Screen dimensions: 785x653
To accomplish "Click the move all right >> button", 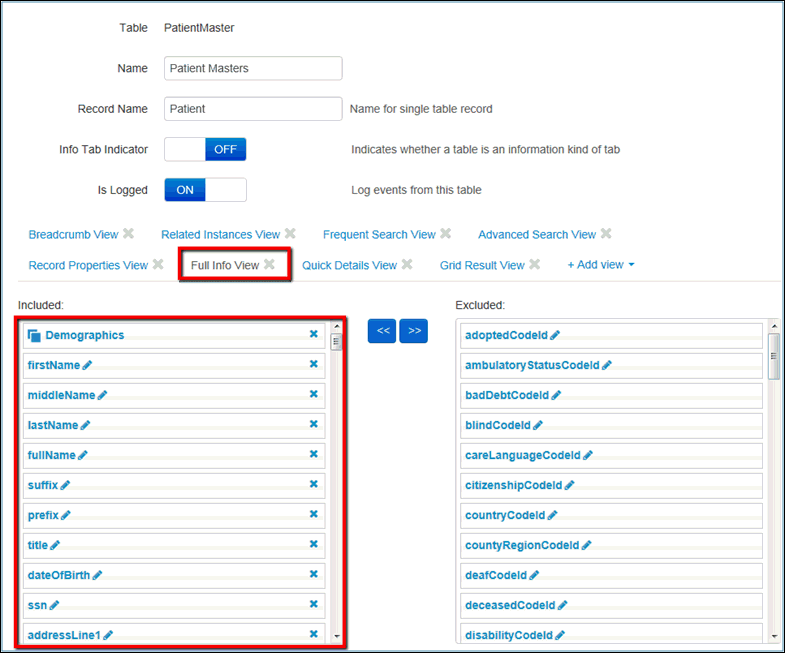I will (x=413, y=331).
